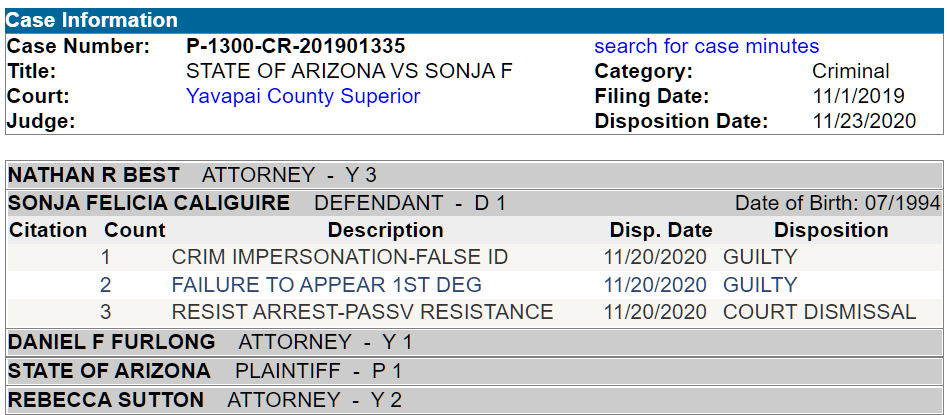This screenshot has width=947, height=415.
Task: Select the Crim Impersonation-False ID charge
Action: 340,257
